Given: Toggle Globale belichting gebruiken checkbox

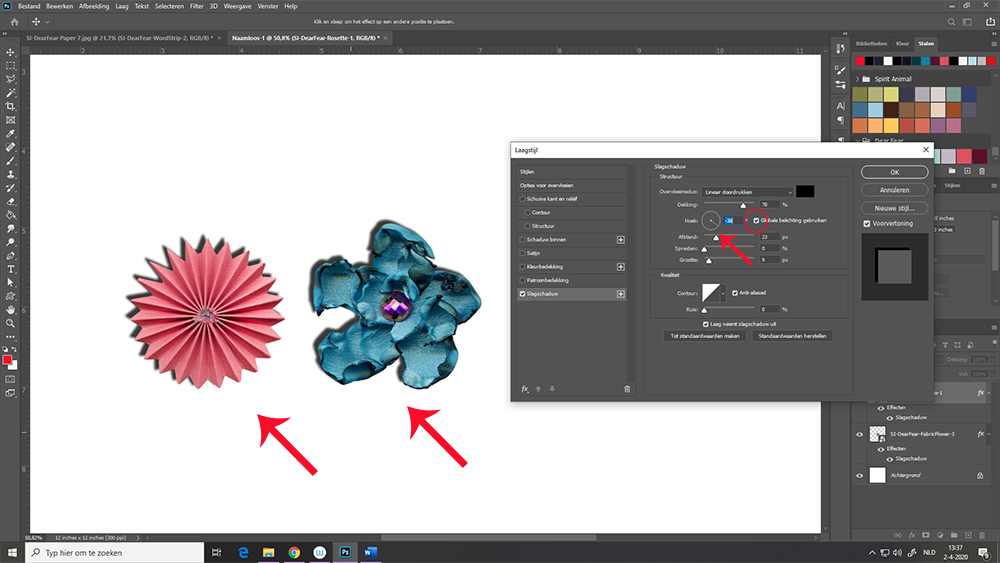Looking at the screenshot, I should pyautogui.click(x=756, y=221).
